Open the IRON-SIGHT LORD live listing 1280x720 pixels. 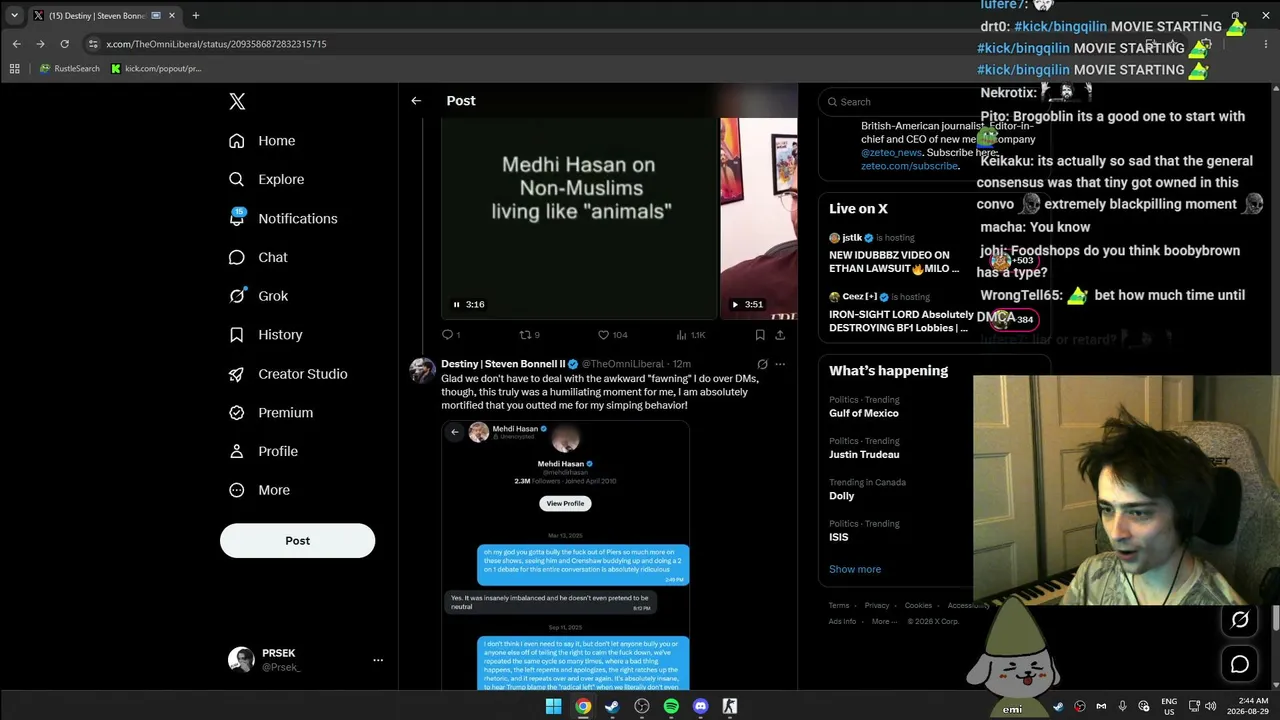pyautogui.click(x=901, y=313)
